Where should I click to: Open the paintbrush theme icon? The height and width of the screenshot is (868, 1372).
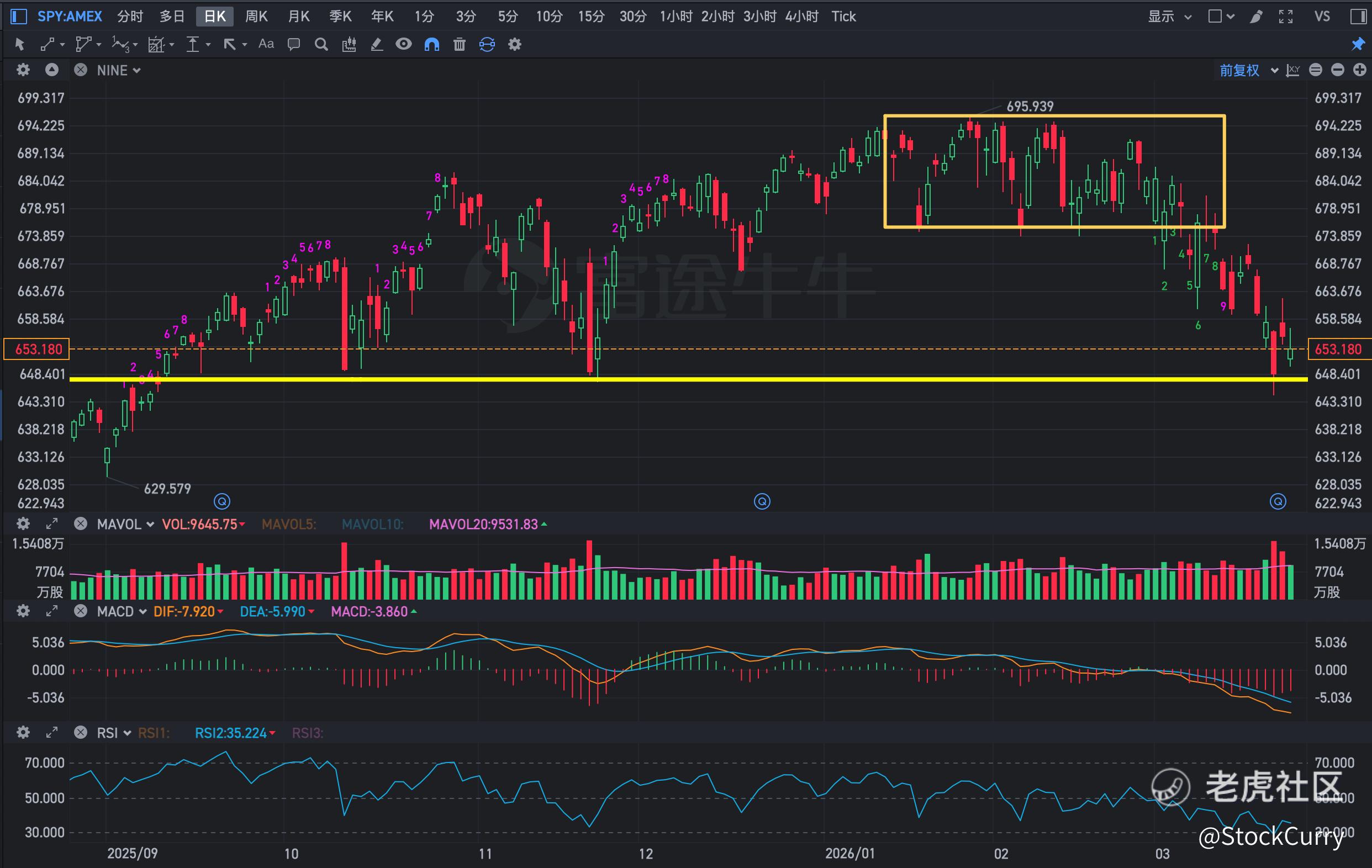[1255, 17]
